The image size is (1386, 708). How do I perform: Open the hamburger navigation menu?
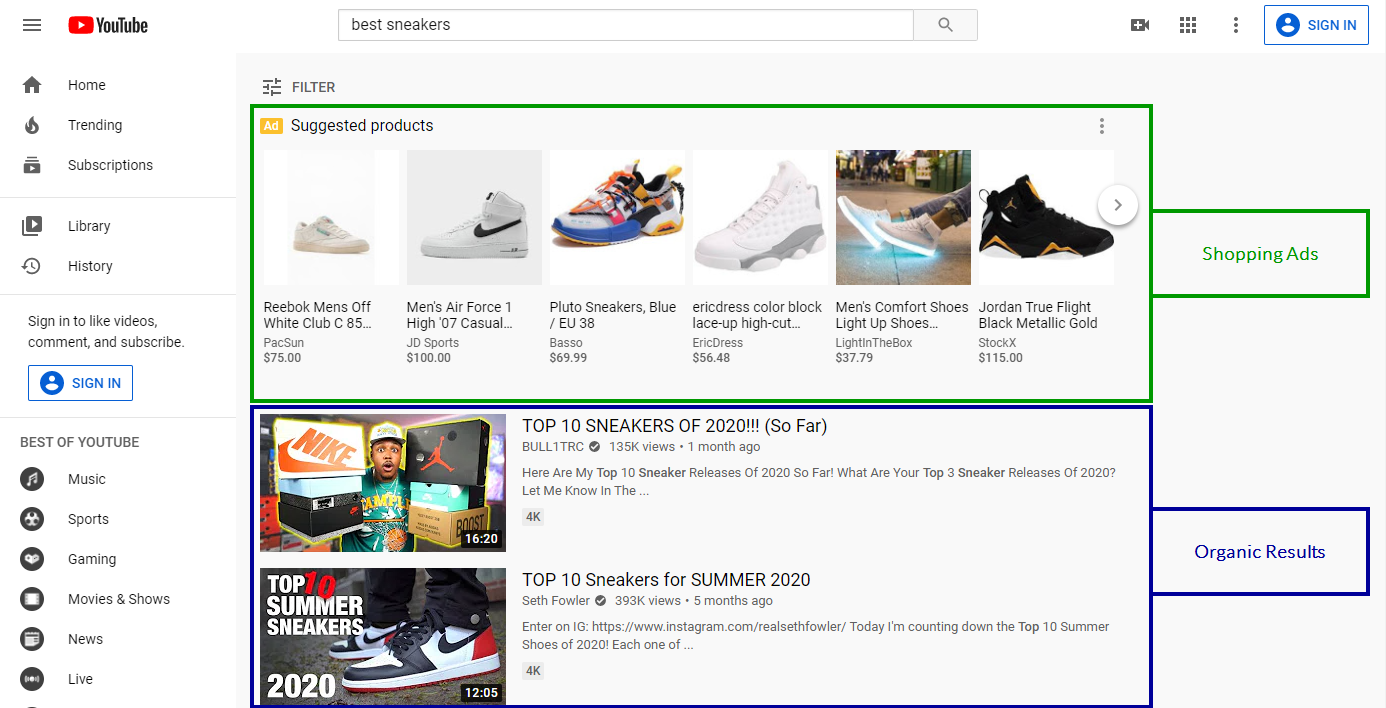point(31,24)
